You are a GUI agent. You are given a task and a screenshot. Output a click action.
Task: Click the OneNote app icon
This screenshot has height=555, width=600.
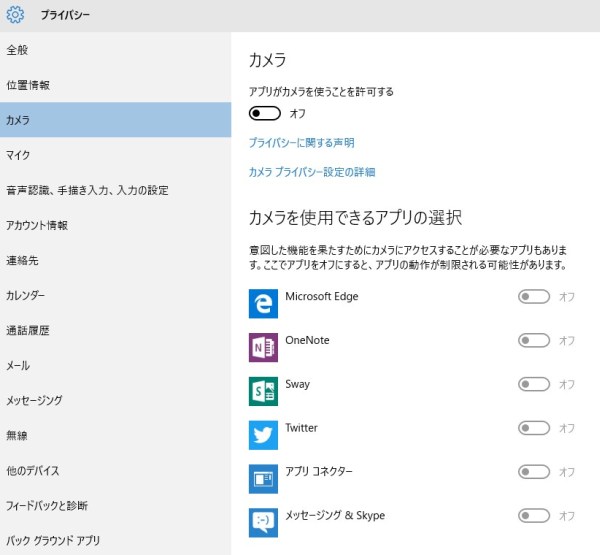point(263,347)
